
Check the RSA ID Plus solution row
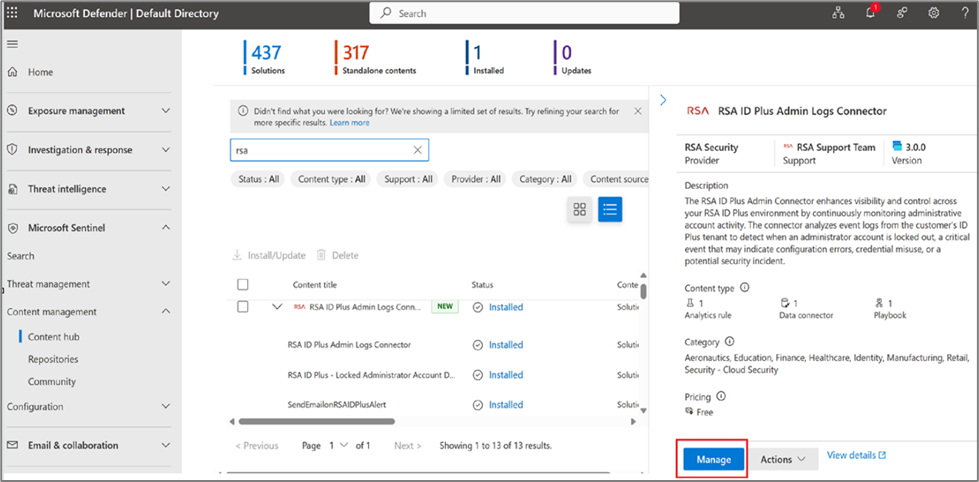click(x=243, y=307)
